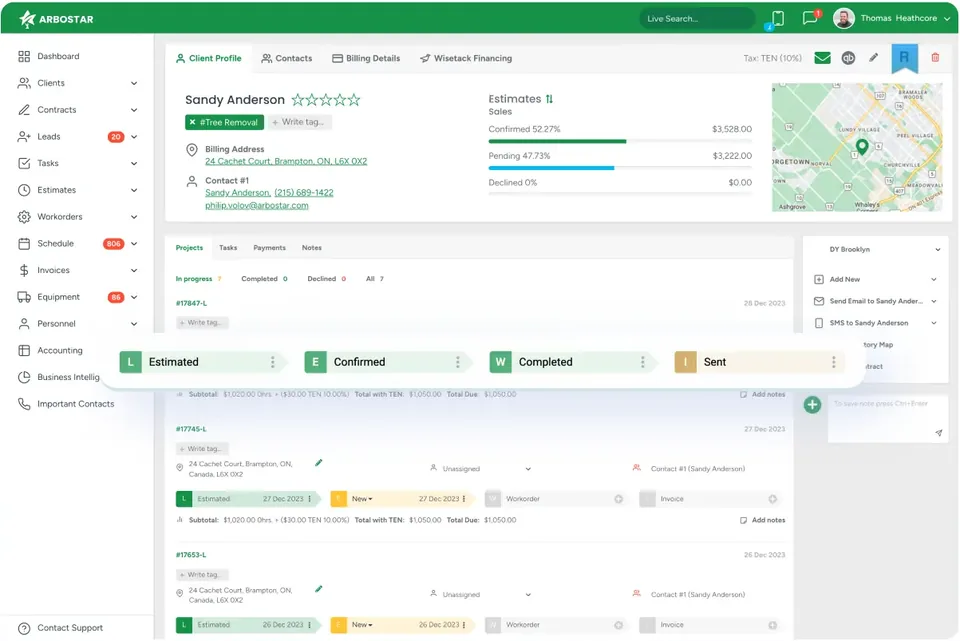Open the mobile device icon in header
Screen dimensions: 960x641
778,18
